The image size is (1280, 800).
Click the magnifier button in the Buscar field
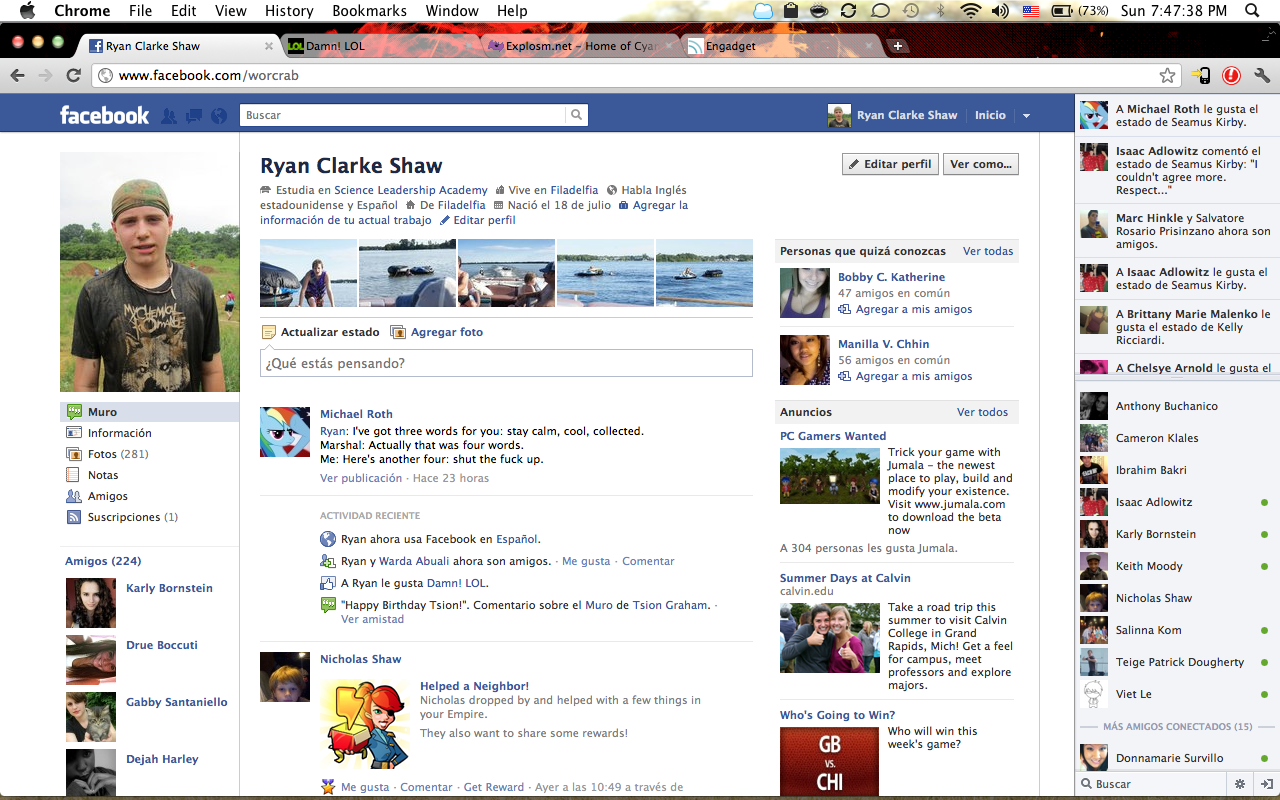pos(577,115)
